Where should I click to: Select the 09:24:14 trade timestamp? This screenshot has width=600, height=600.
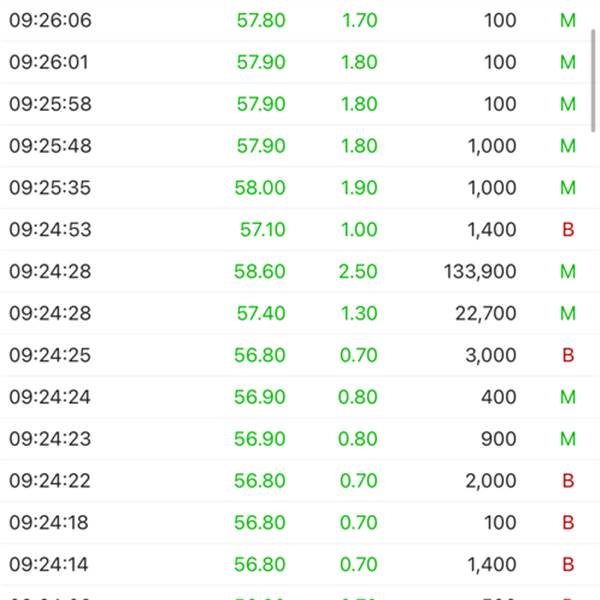click(50, 565)
